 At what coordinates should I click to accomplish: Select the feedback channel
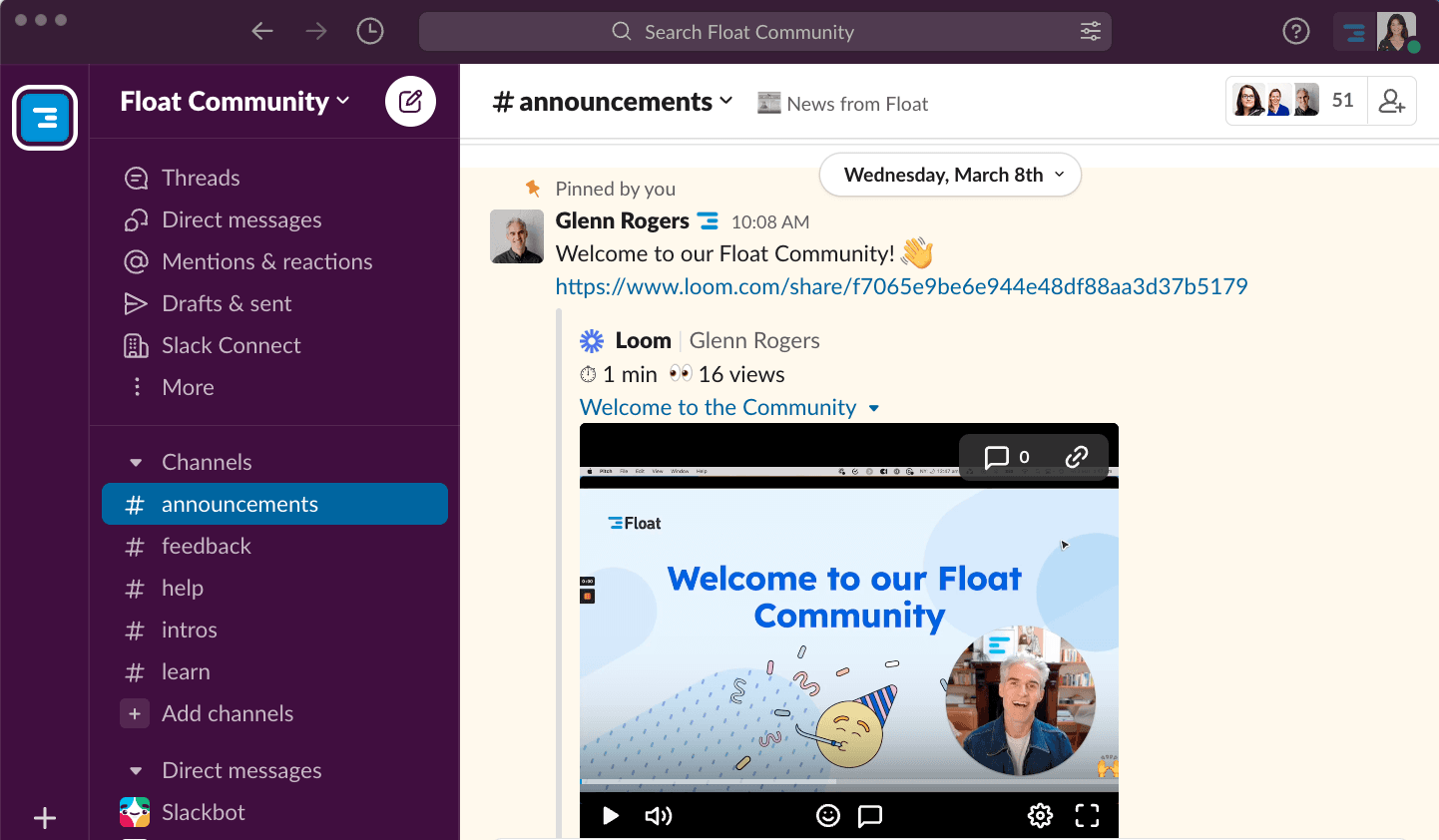pos(207,546)
